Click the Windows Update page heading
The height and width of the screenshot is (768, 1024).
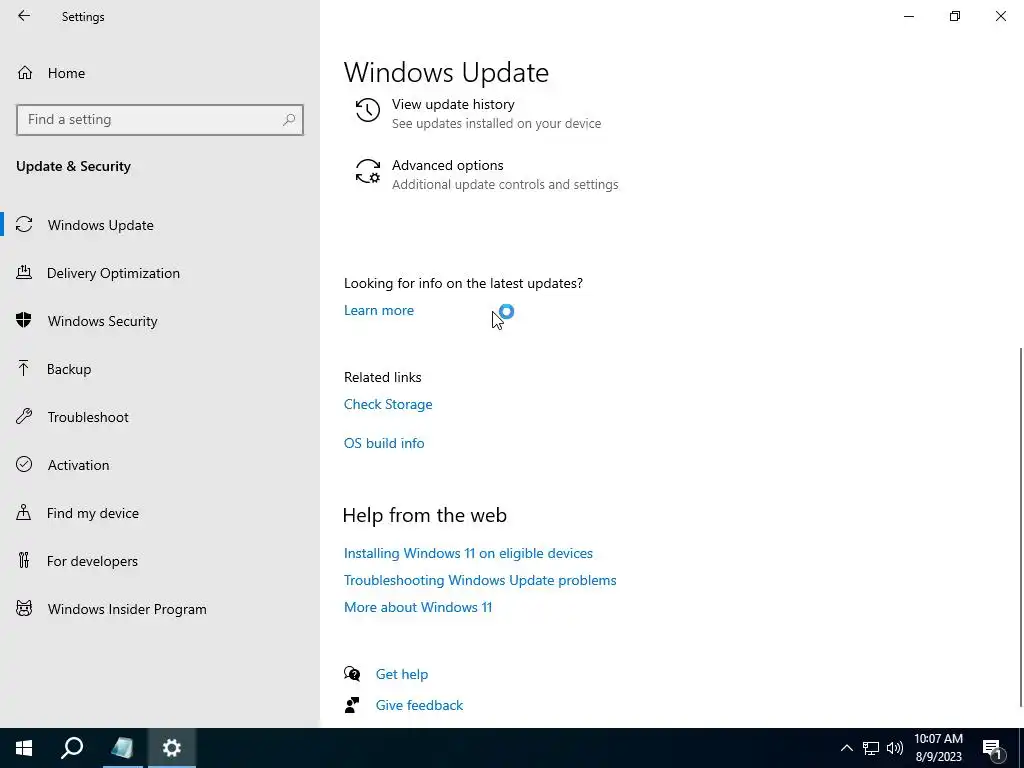pyautogui.click(x=446, y=72)
